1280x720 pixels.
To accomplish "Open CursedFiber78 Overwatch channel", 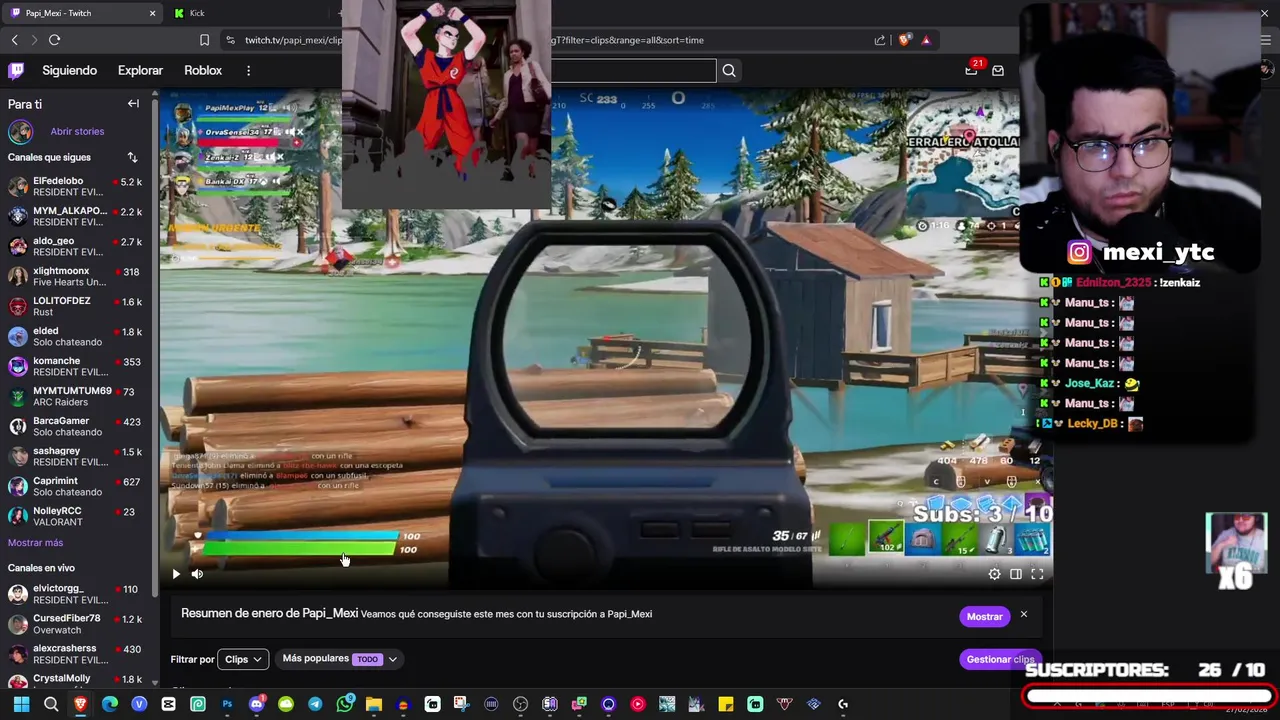I will (x=75, y=625).
